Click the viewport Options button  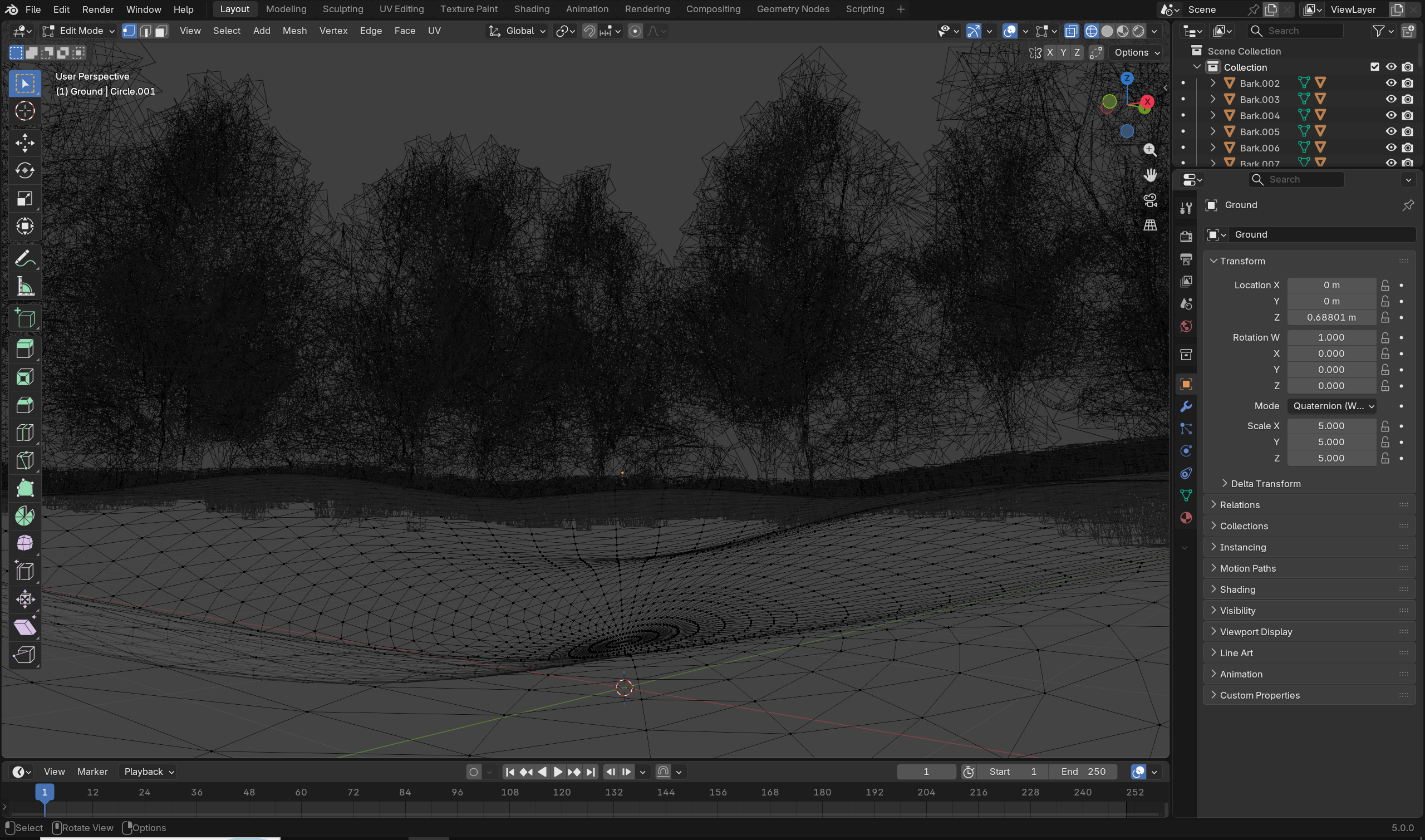click(x=1137, y=53)
